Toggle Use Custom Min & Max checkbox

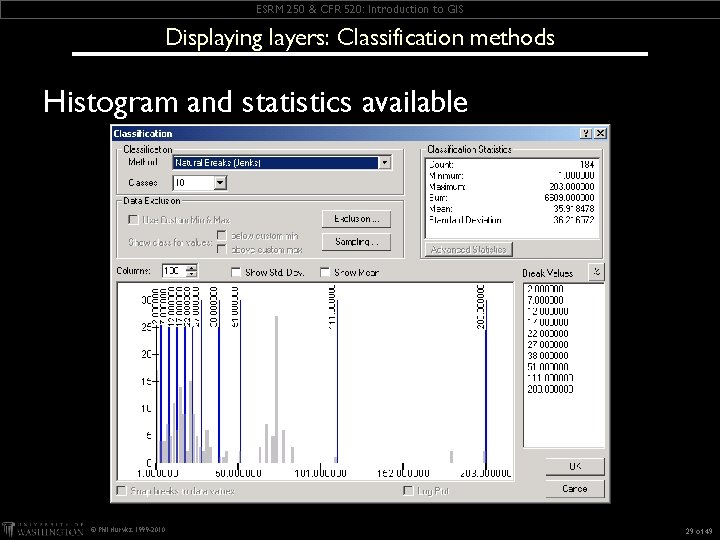tap(133, 219)
